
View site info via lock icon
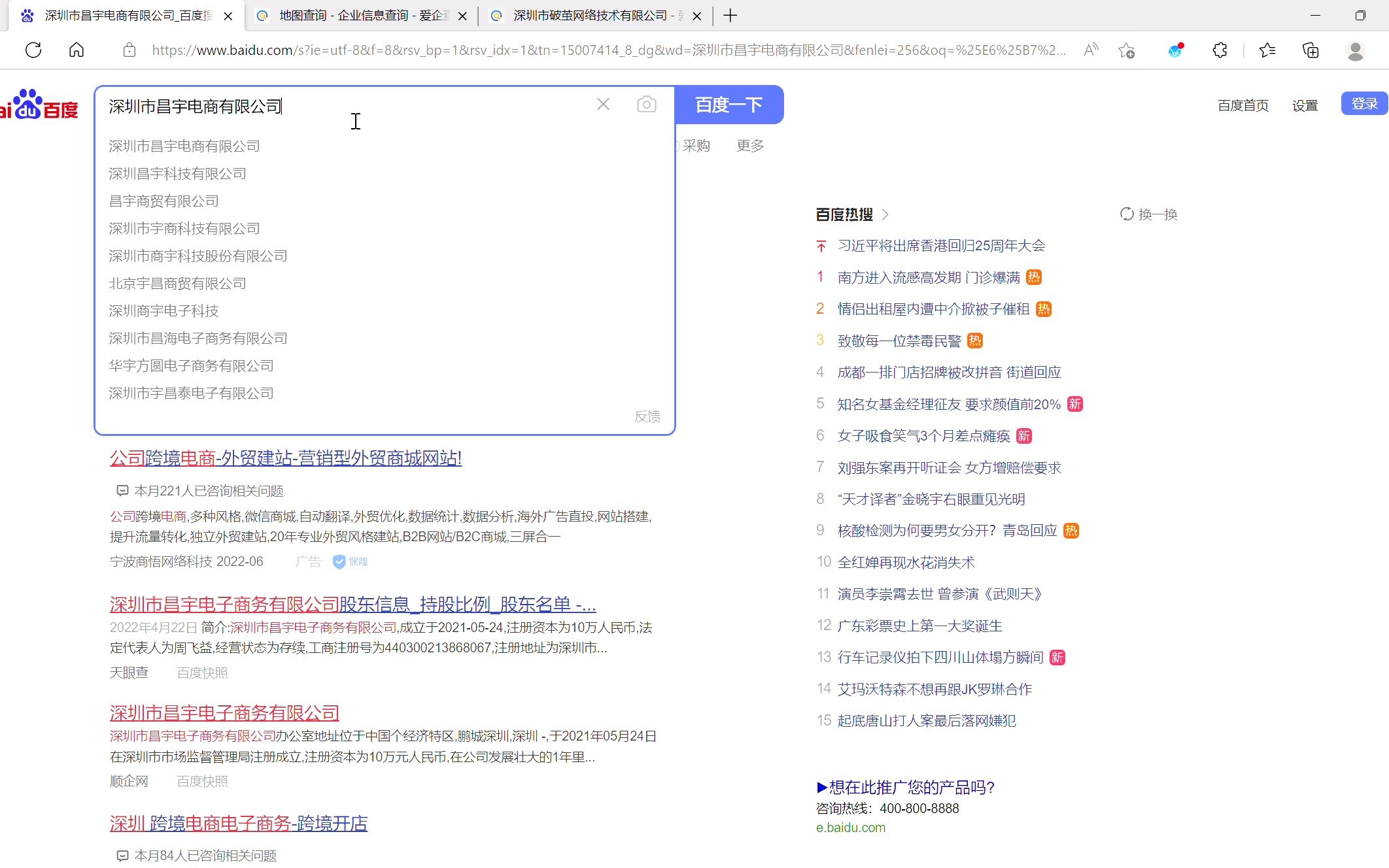pos(129,50)
